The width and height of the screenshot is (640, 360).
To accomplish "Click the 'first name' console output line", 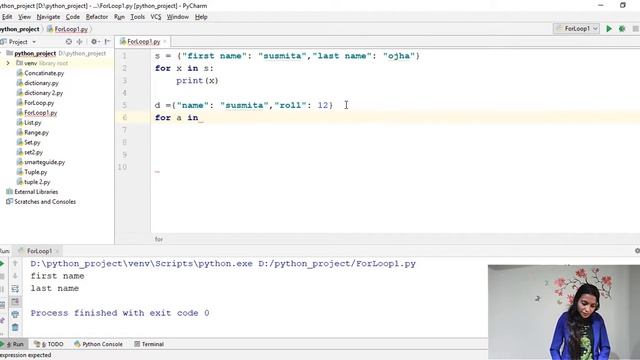I will click(58, 276).
